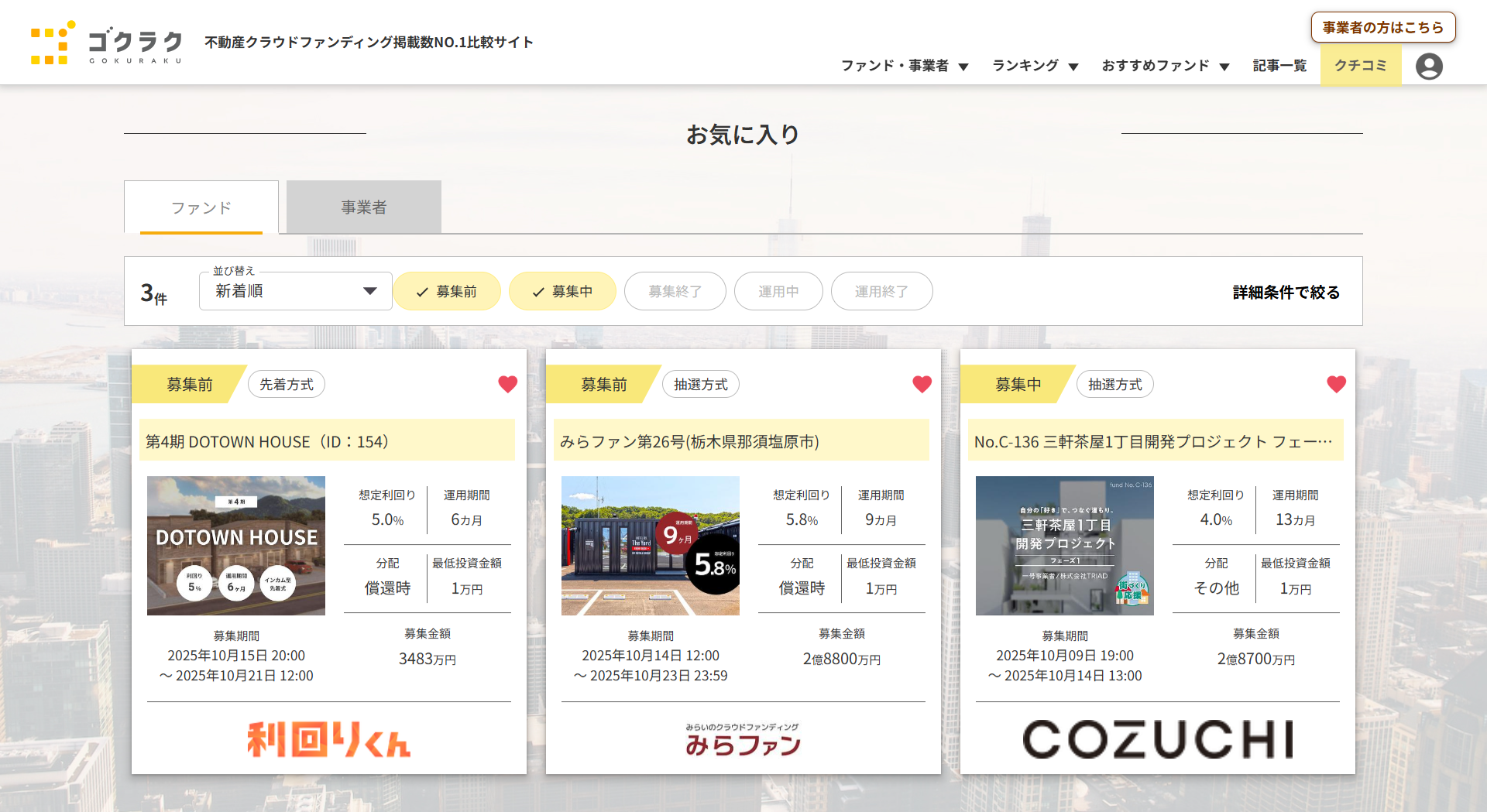
Task: Open the クチコミ menu item
Action: [x=1360, y=66]
